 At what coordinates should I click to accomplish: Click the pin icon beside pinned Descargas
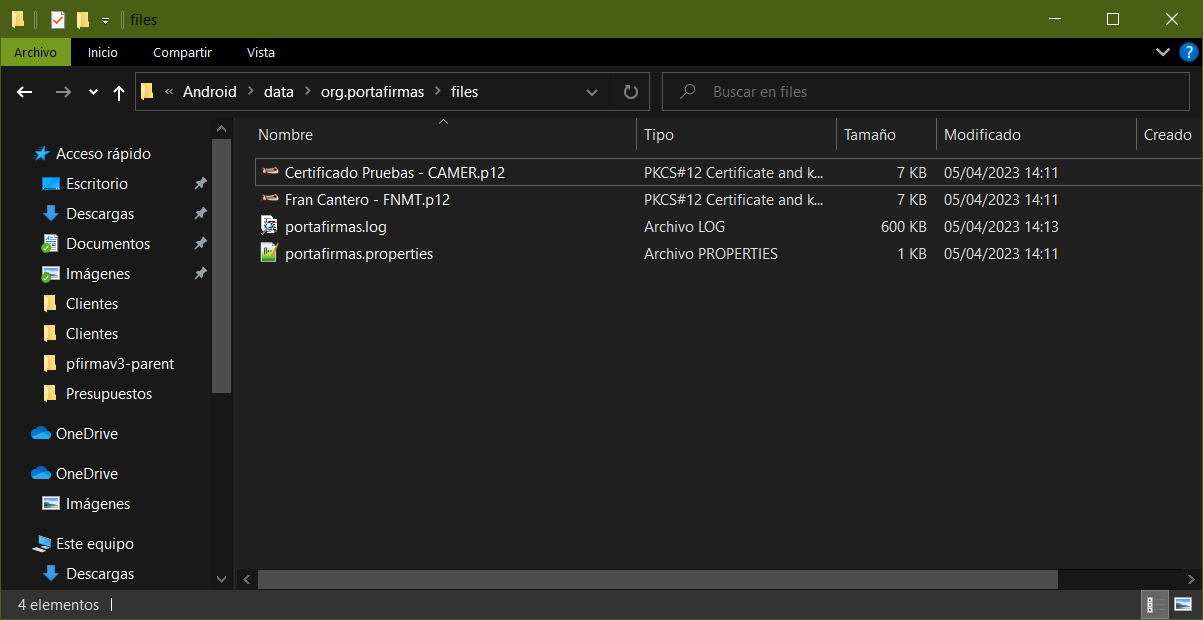(200, 214)
